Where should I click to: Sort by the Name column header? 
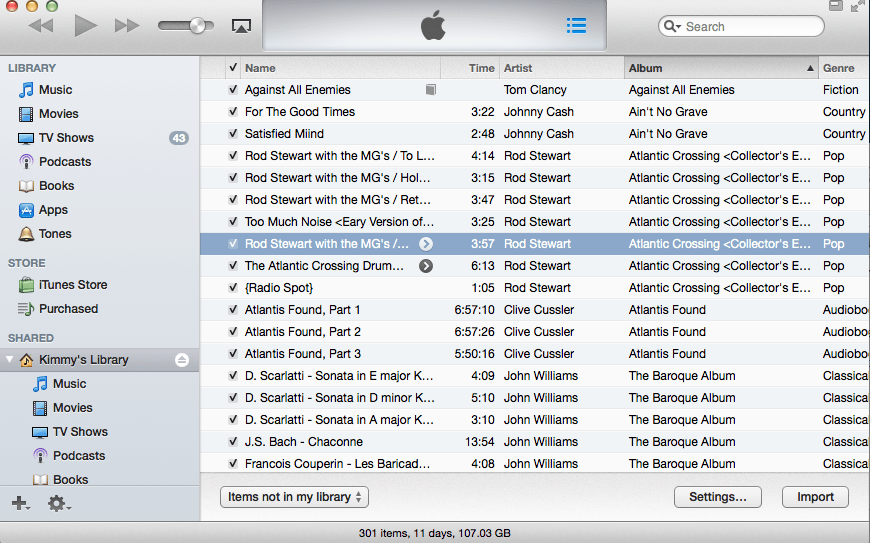(x=341, y=68)
